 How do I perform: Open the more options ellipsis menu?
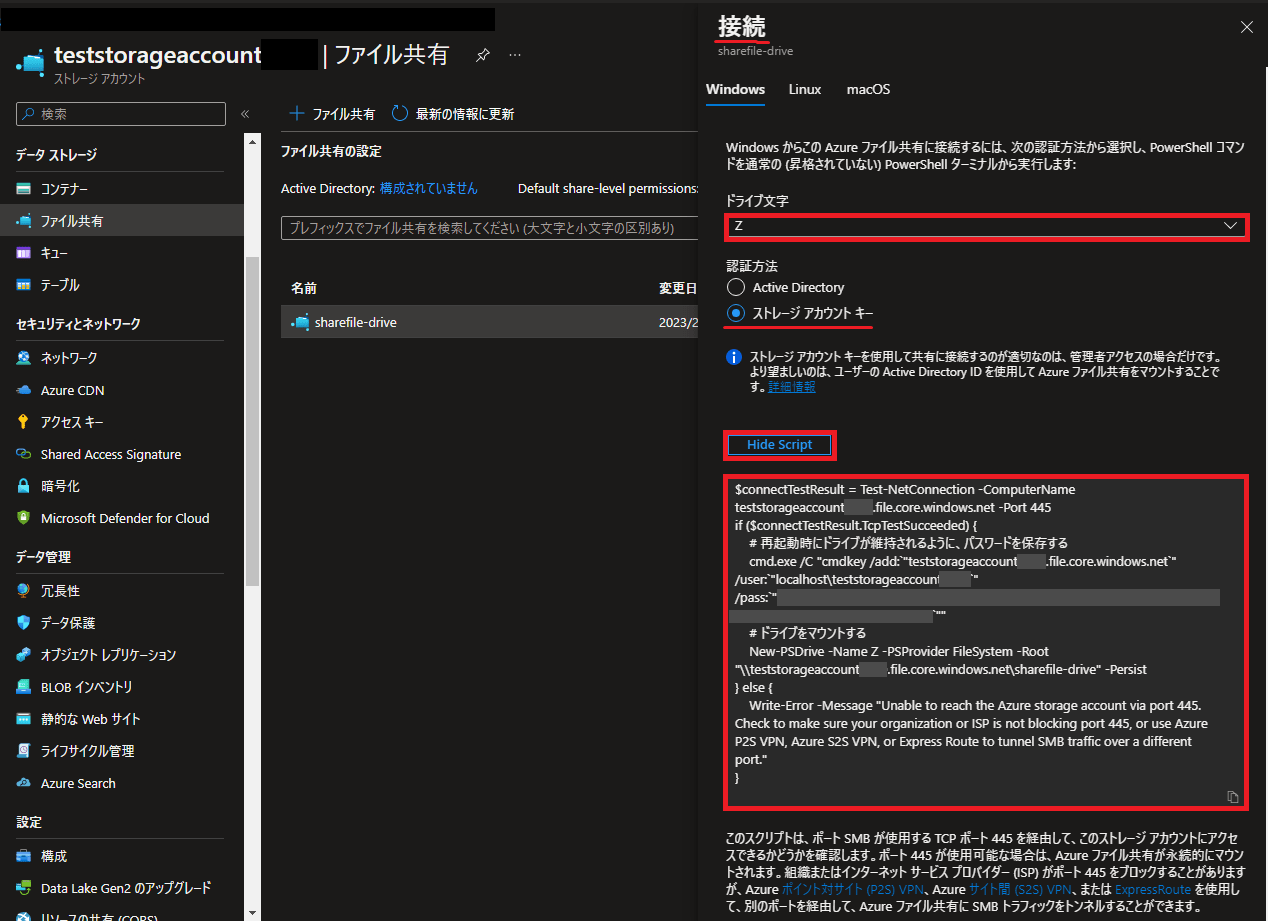[x=515, y=56]
